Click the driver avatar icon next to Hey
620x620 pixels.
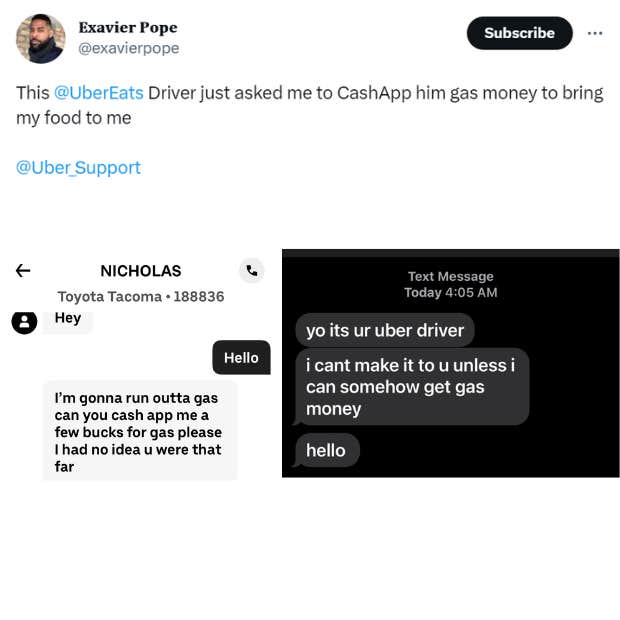pos(24,321)
